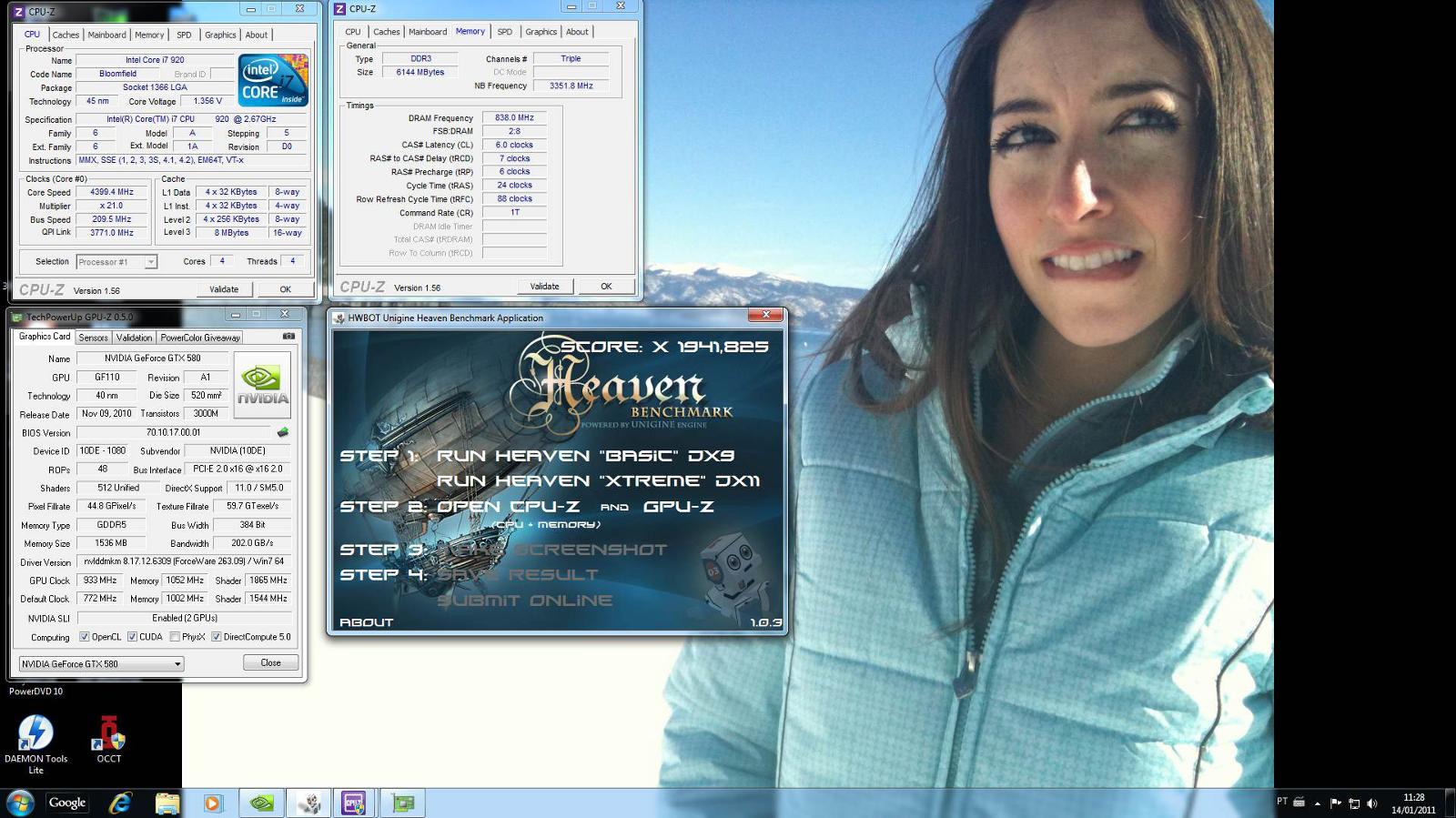Click the NVIDIA taskbar icon

click(261, 803)
